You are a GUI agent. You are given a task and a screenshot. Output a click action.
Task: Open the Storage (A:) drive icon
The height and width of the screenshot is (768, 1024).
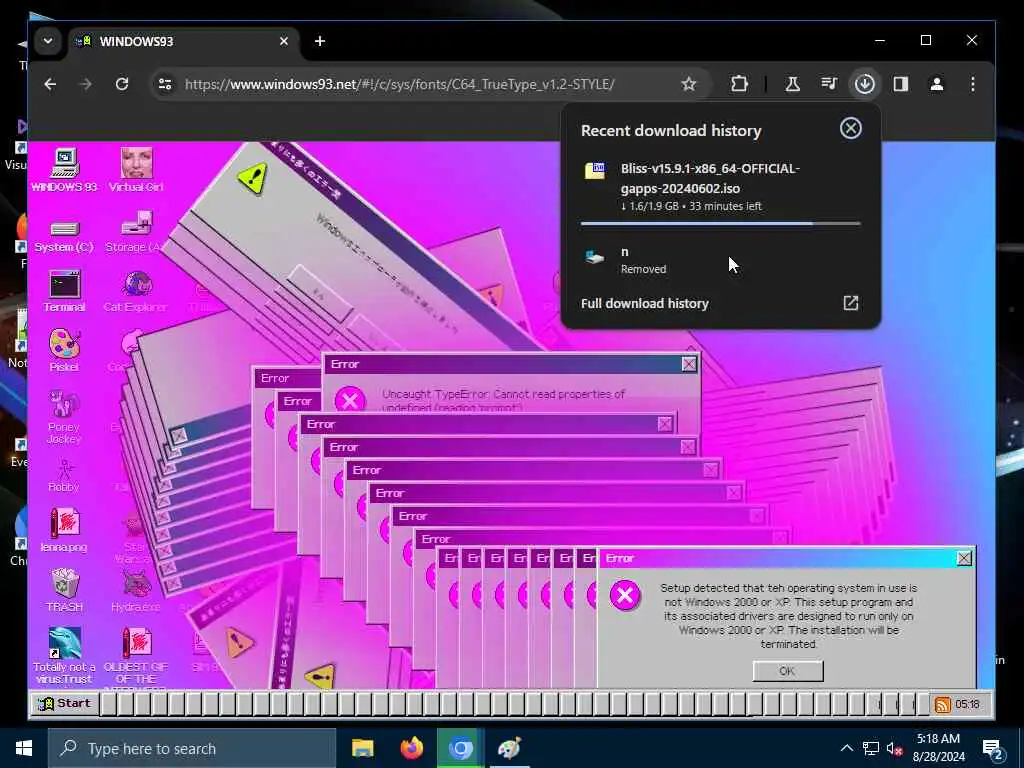click(x=136, y=232)
